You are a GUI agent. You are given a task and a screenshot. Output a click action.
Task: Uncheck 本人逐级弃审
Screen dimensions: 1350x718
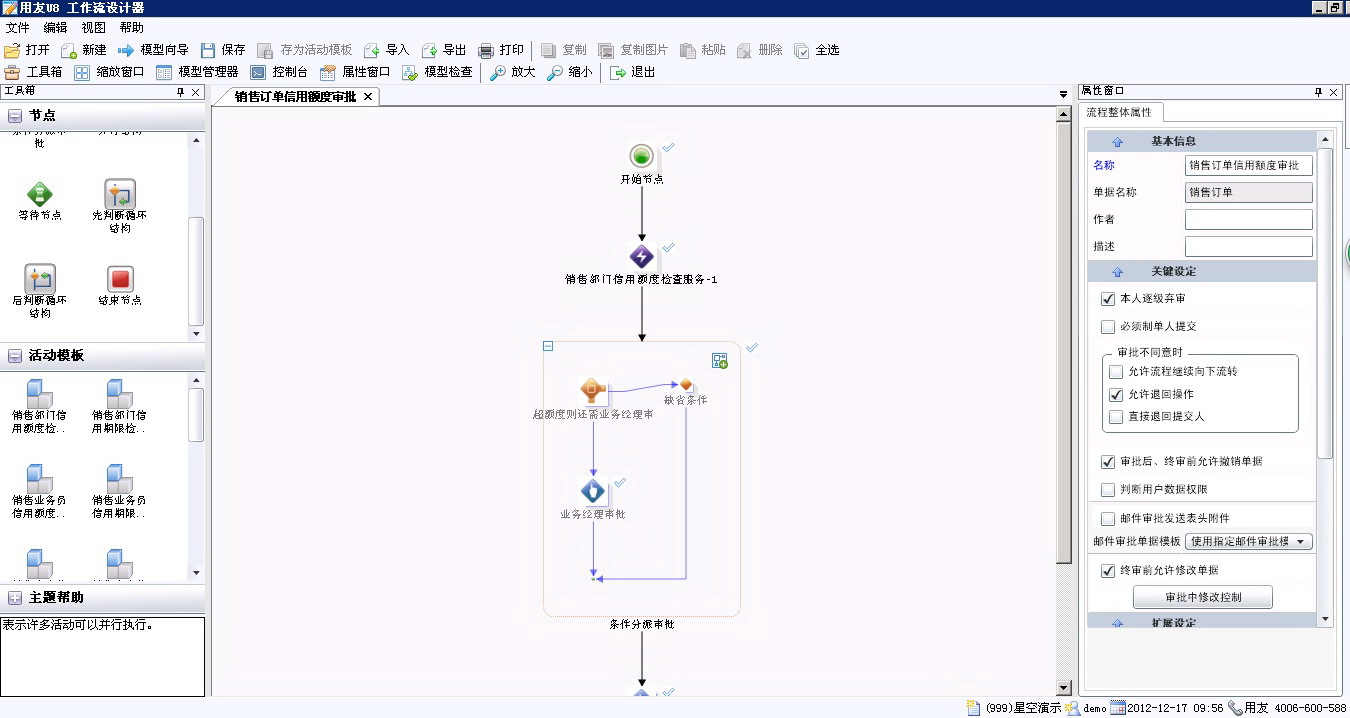1108,299
